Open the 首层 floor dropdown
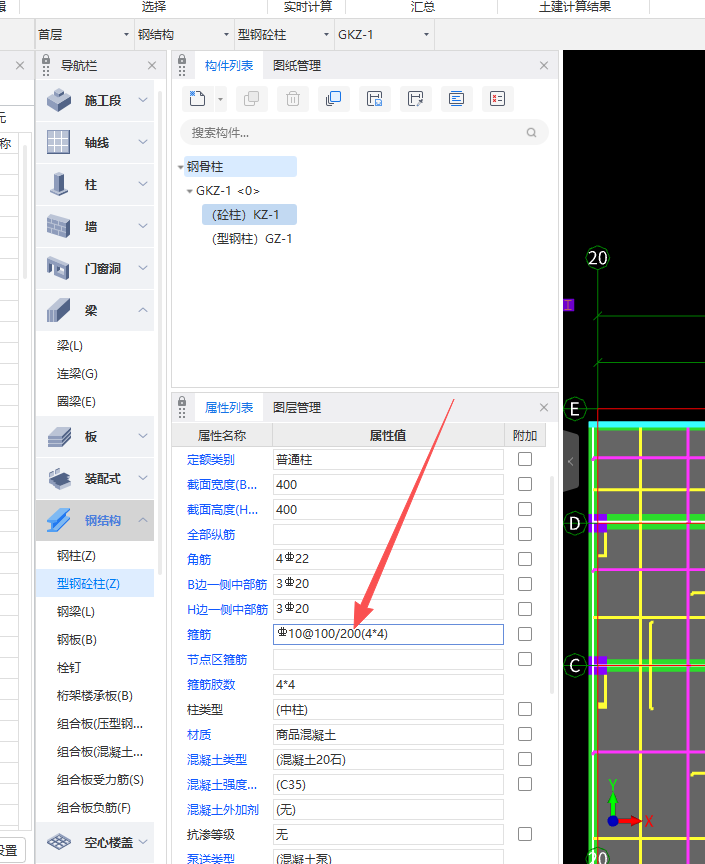The height and width of the screenshot is (864, 705). [x=81, y=35]
